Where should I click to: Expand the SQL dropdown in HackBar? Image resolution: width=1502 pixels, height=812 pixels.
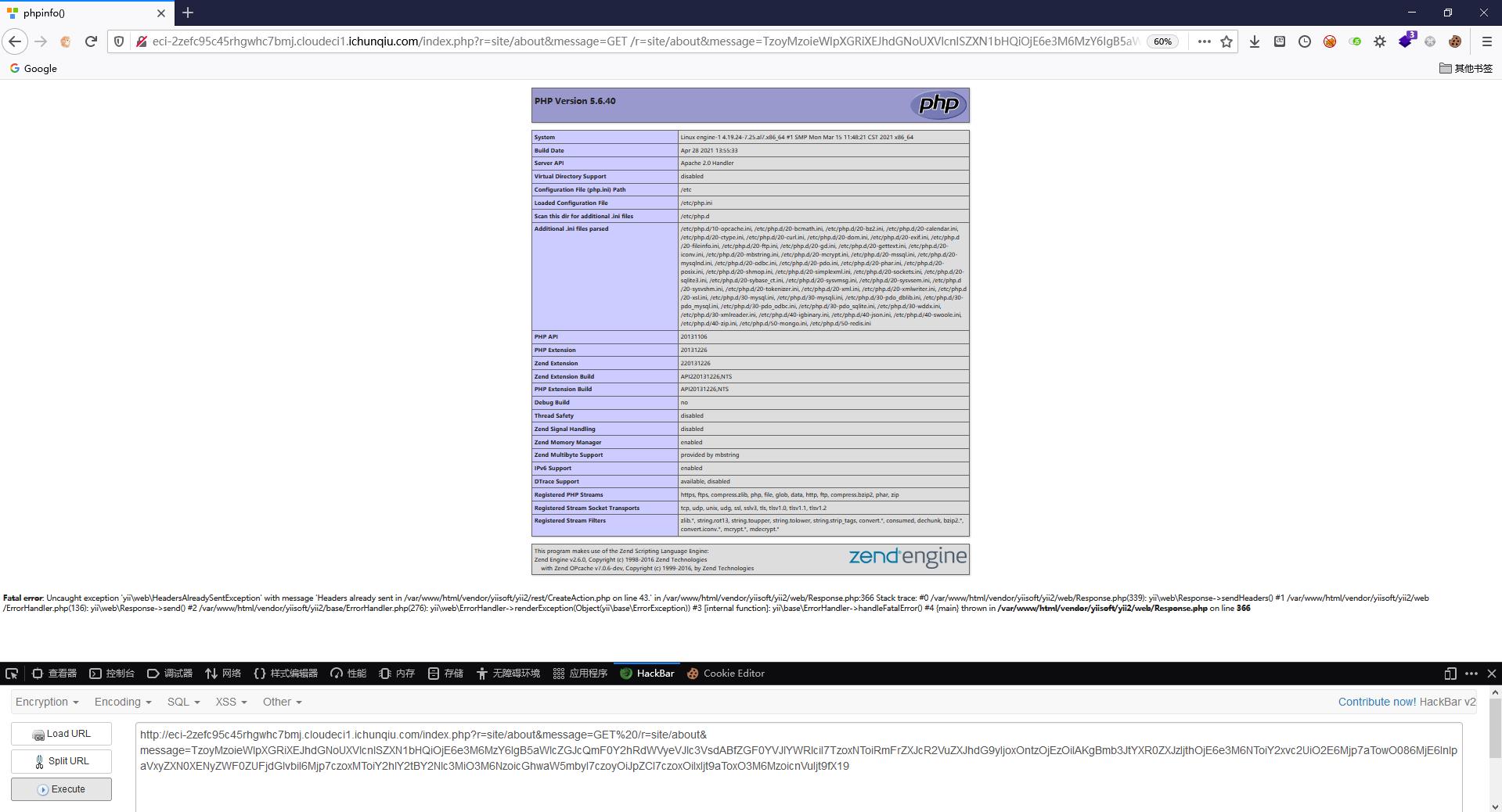(183, 702)
